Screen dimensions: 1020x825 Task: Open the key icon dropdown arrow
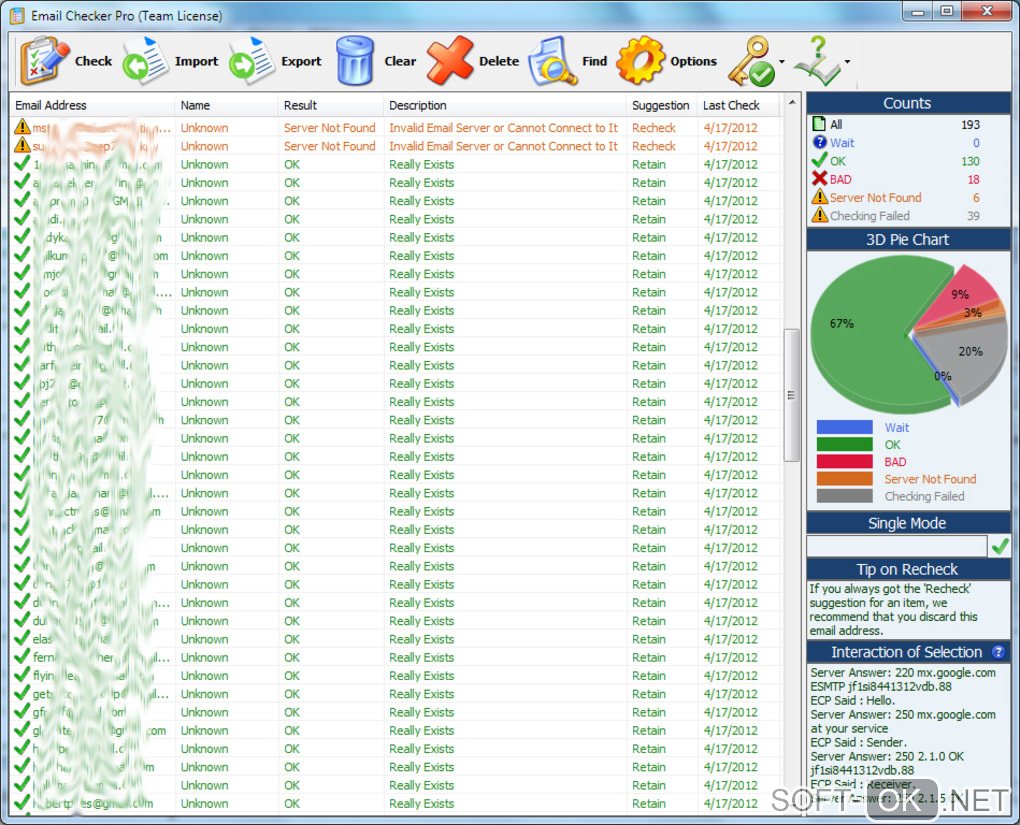[782, 62]
